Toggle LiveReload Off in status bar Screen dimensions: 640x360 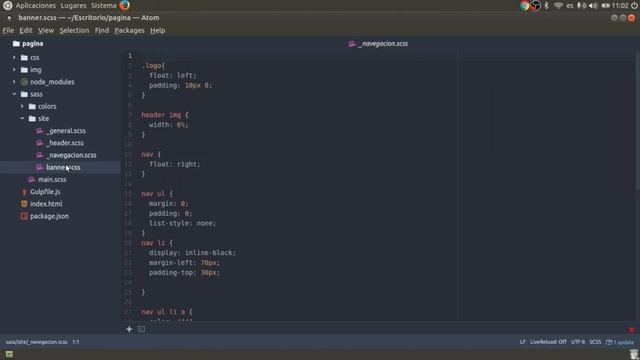pos(548,342)
